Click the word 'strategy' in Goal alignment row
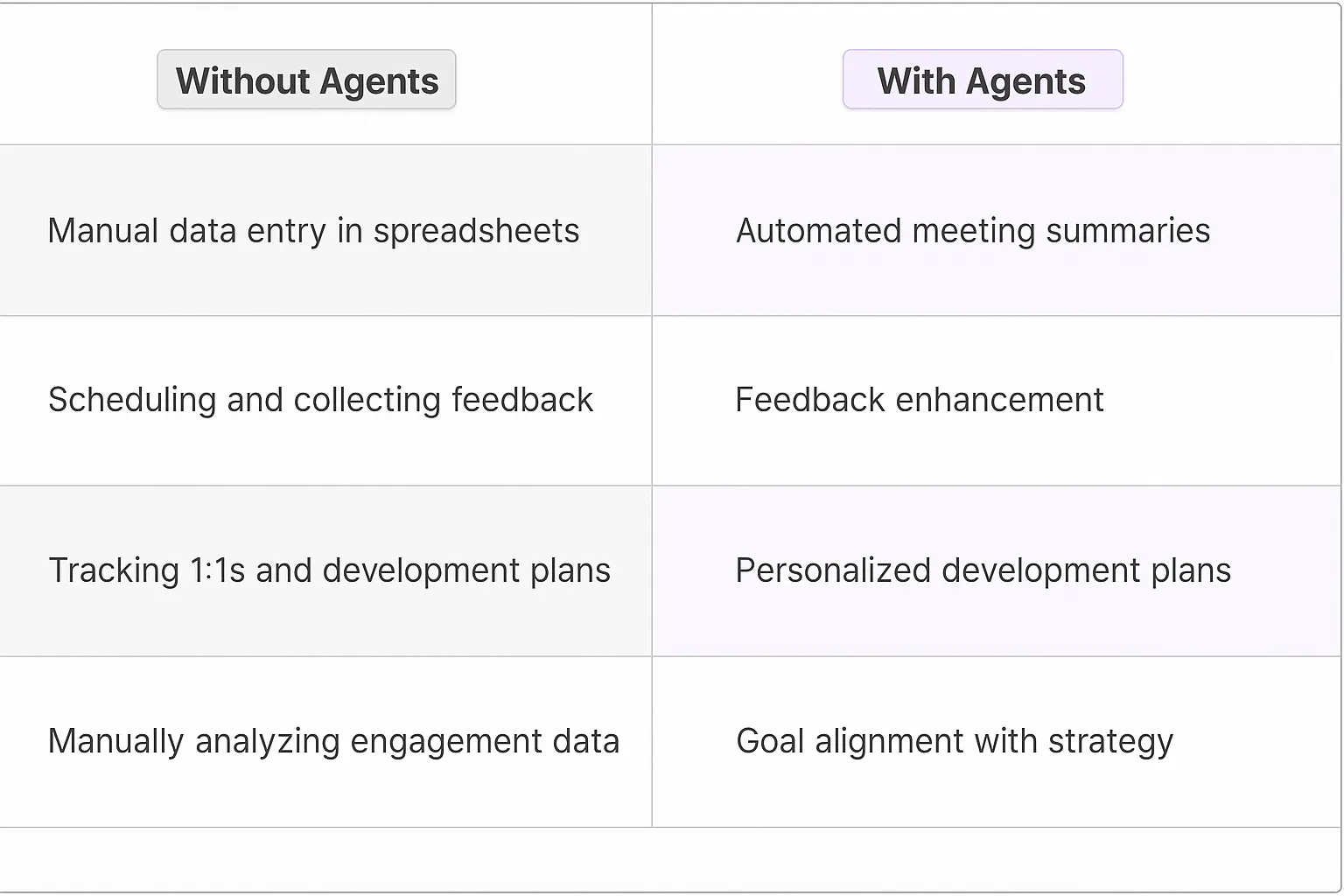Screen dimensions: 1344x896 coord(1110,741)
